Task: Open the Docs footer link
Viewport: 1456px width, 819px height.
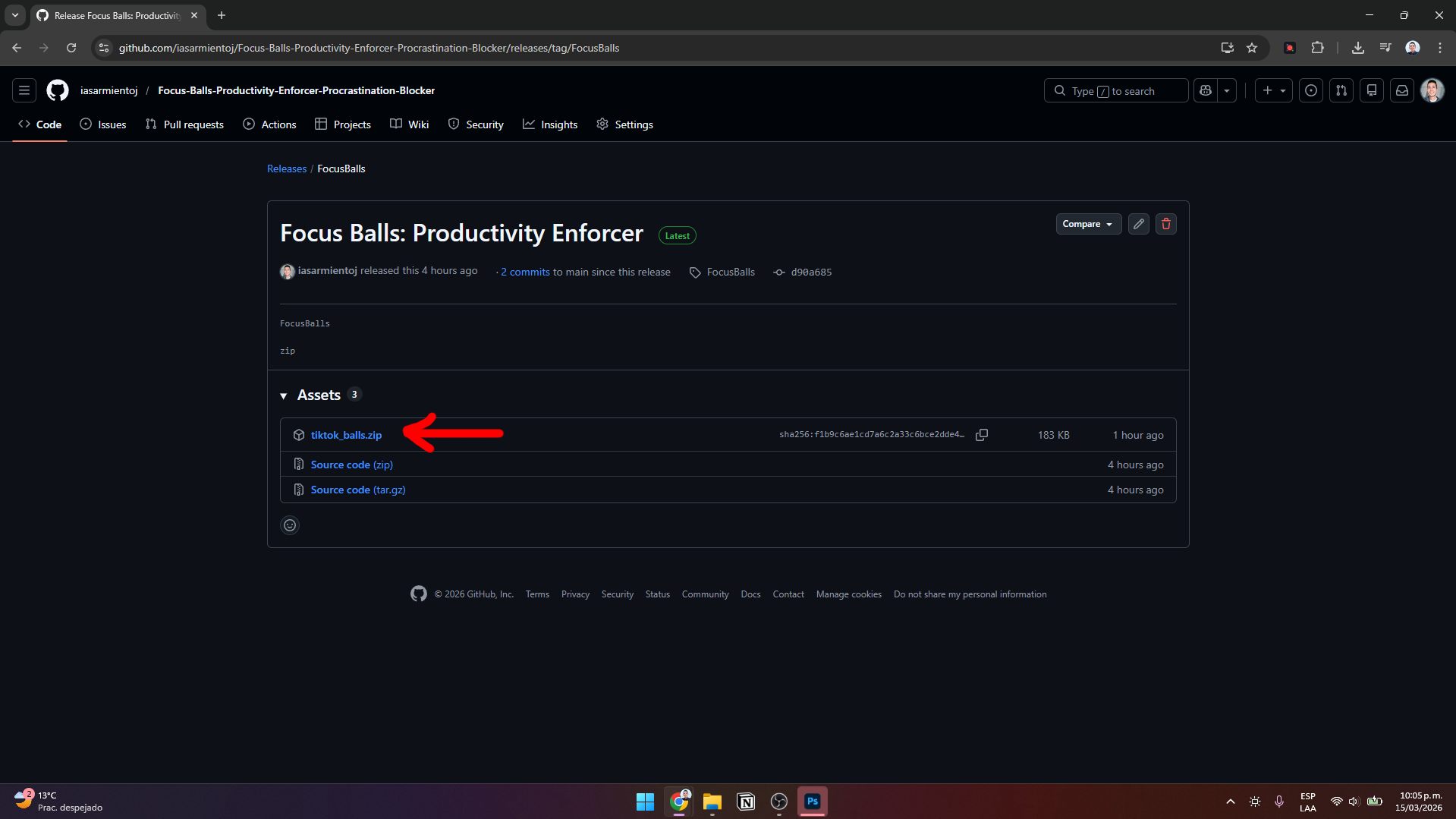Action: [x=750, y=594]
